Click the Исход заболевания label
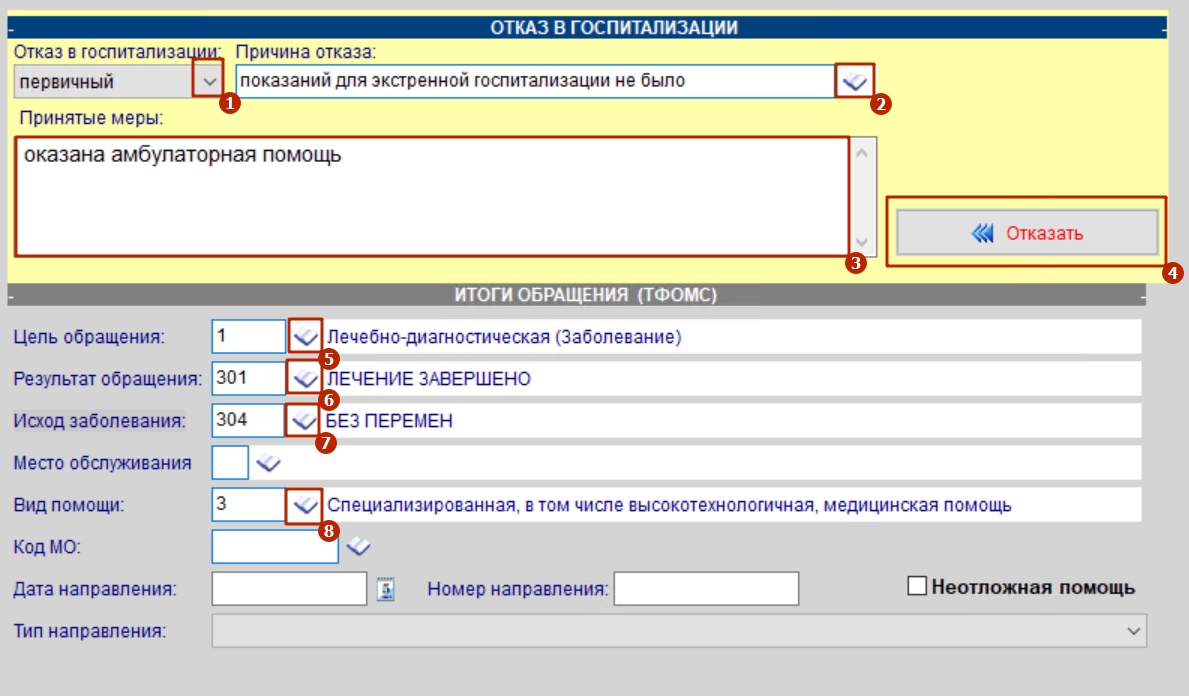 [99, 421]
